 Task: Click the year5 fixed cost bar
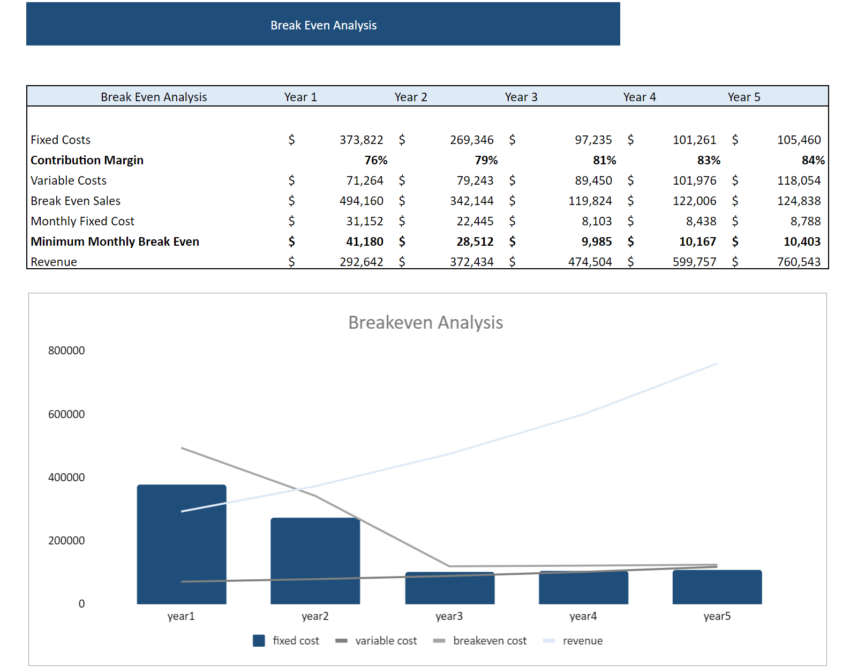[x=717, y=585]
